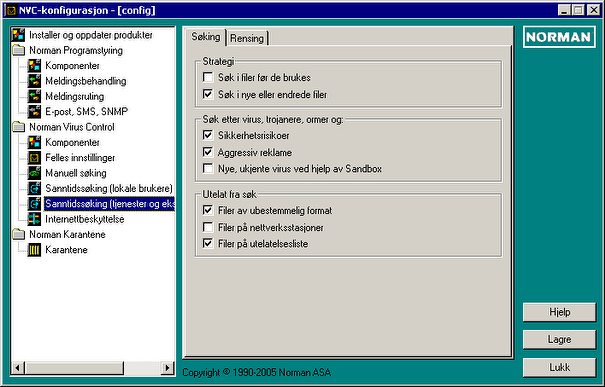This screenshot has height=387, width=605.
Task: Uncheck Filer på utelatelsesliste
Action: point(208,243)
